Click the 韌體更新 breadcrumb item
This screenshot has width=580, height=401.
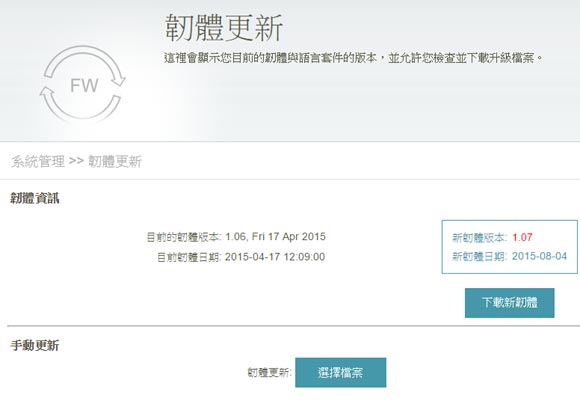(x=115, y=161)
